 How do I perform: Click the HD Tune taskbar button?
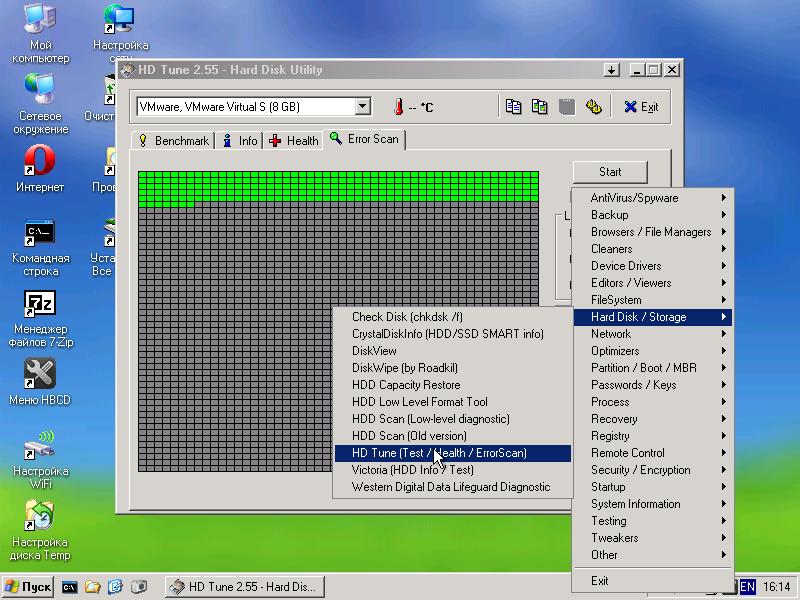tap(245, 587)
